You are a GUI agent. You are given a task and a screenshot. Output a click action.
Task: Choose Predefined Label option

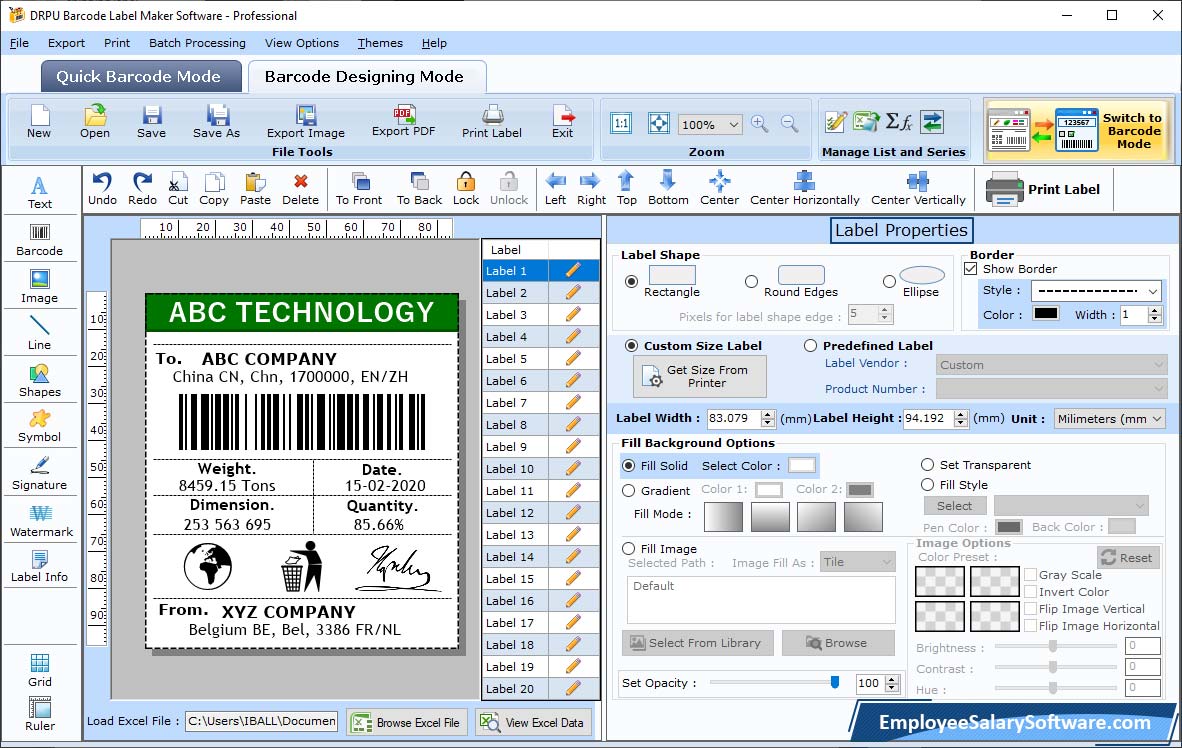810,345
